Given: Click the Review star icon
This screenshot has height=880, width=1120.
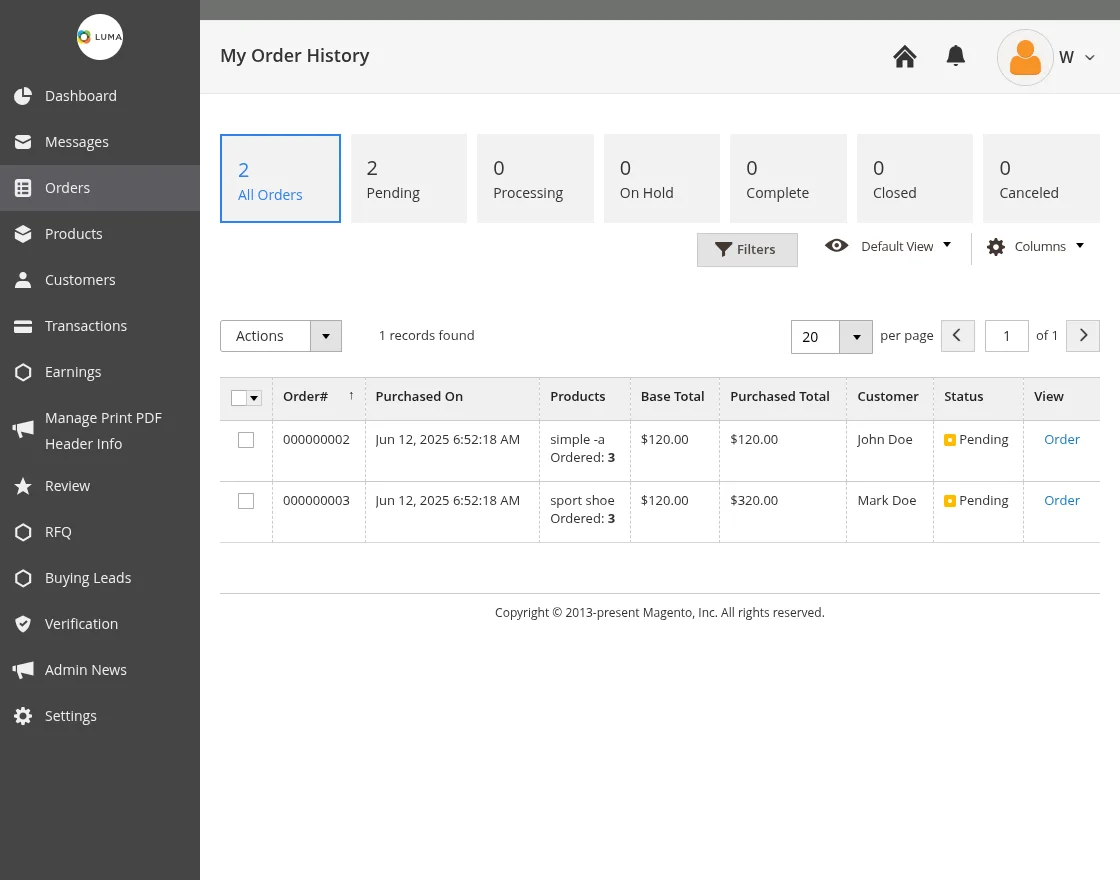Looking at the screenshot, I should [x=23, y=486].
